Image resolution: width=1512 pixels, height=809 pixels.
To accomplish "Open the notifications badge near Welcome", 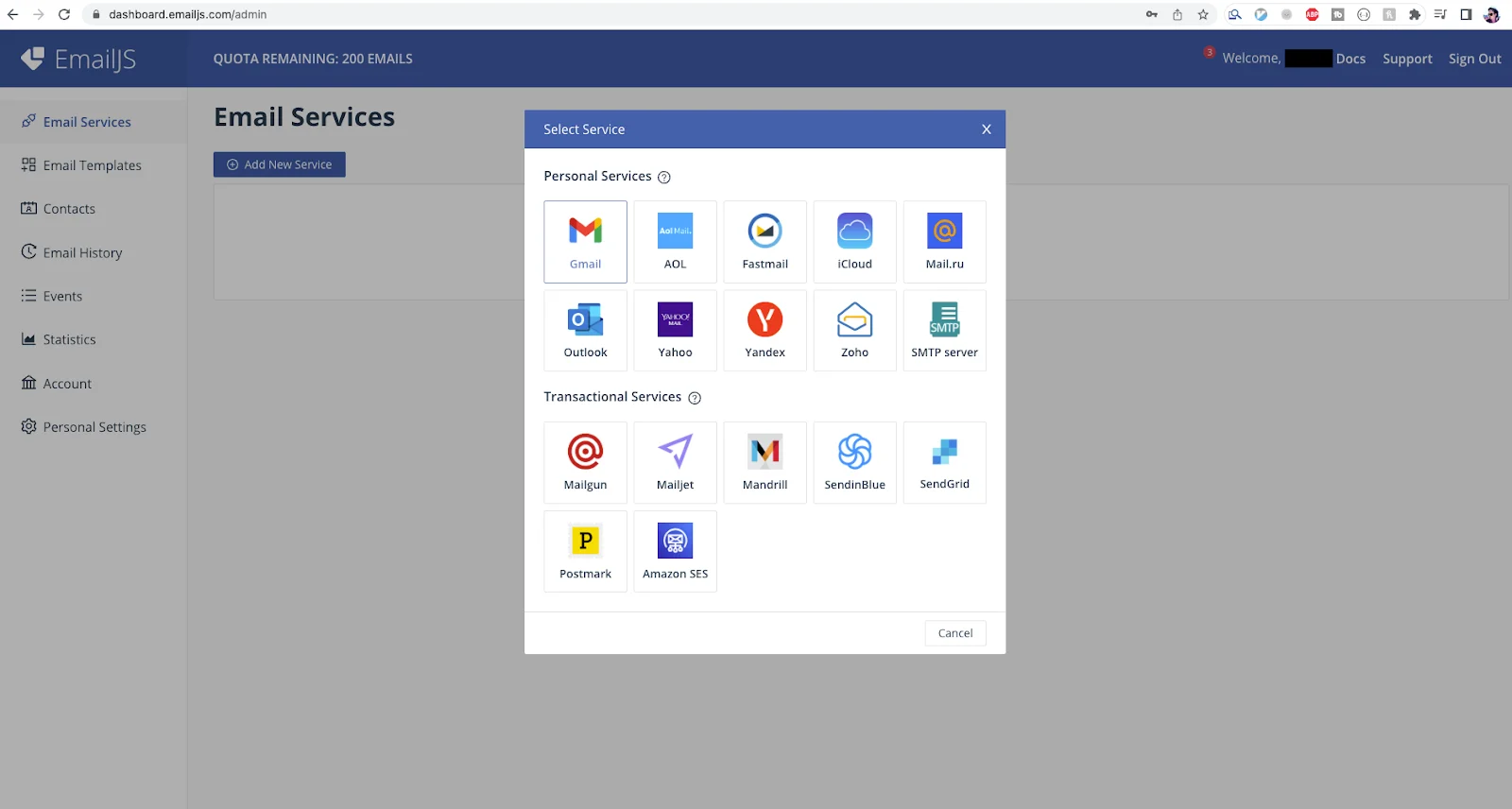I will point(1209,52).
